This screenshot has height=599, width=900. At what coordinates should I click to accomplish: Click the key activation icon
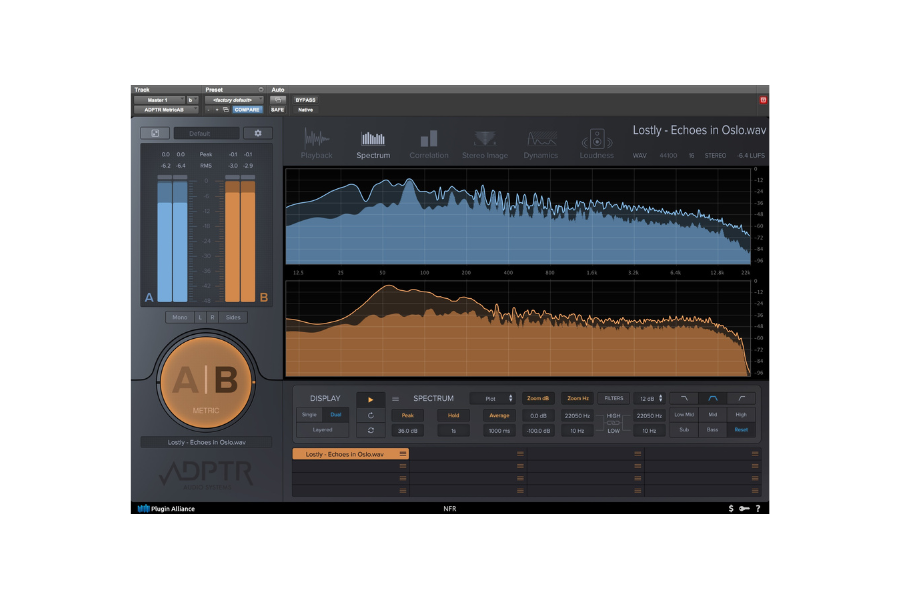click(x=744, y=508)
